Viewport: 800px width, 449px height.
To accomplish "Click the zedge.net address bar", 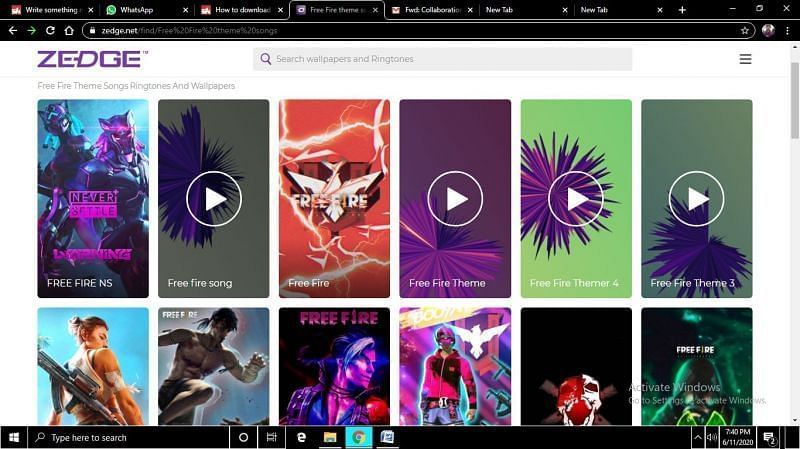I will pyautogui.click(x=400, y=30).
